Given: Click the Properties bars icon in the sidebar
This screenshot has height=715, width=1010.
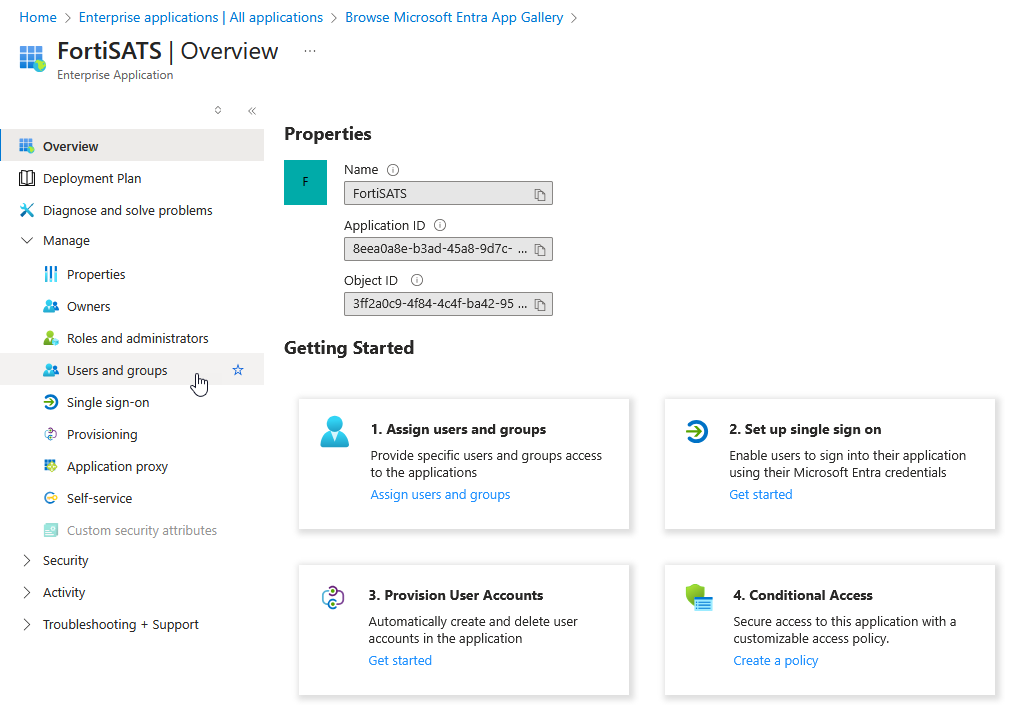Looking at the screenshot, I should [50, 274].
